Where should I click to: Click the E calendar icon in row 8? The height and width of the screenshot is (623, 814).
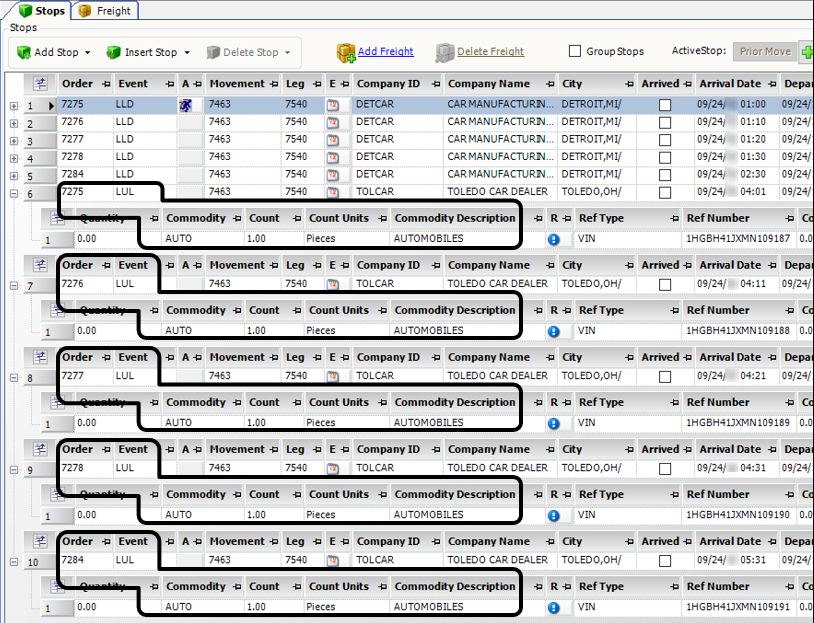(x=332, y=376)
